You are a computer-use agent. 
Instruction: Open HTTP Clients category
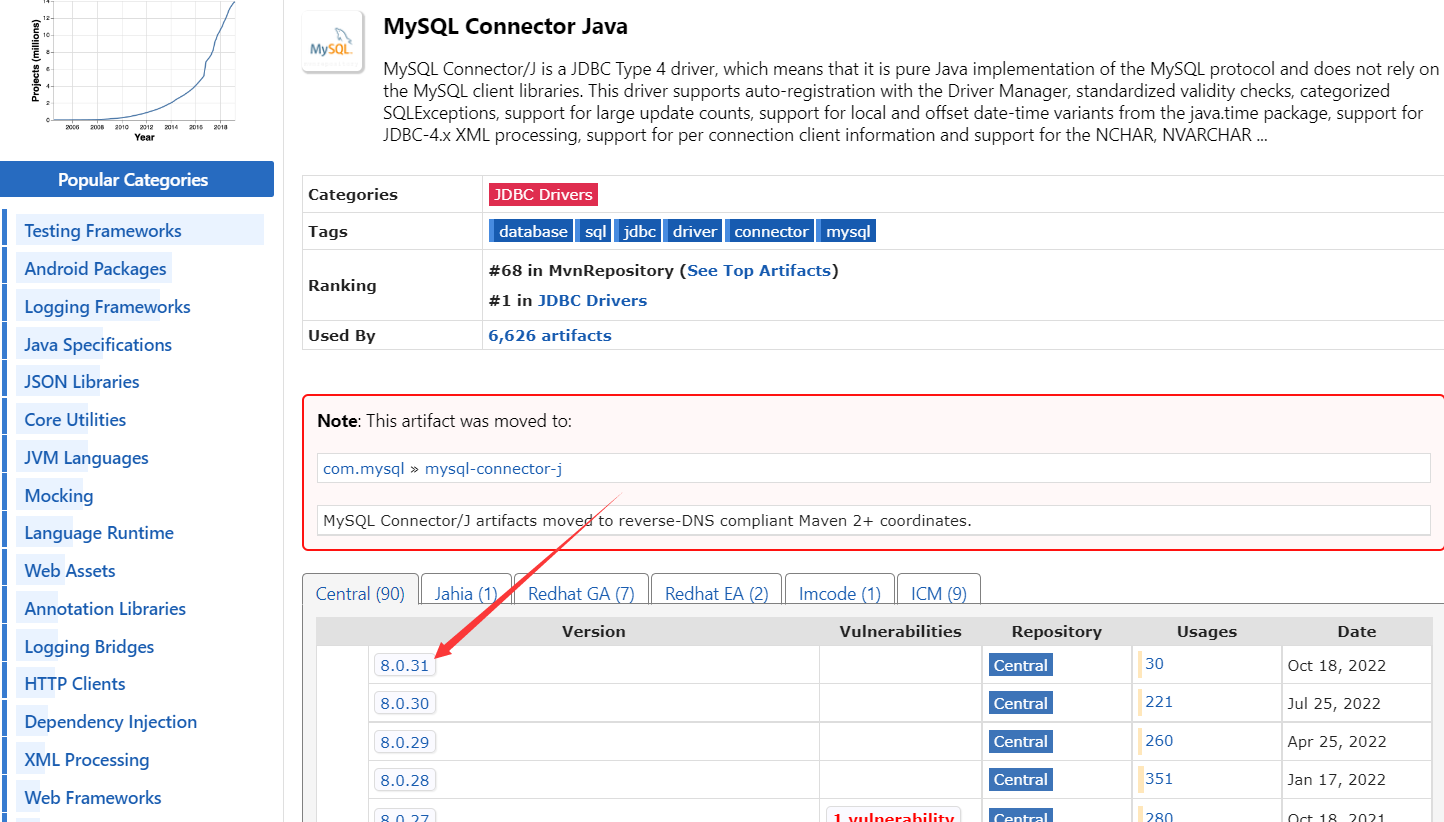tap(75, 684)
